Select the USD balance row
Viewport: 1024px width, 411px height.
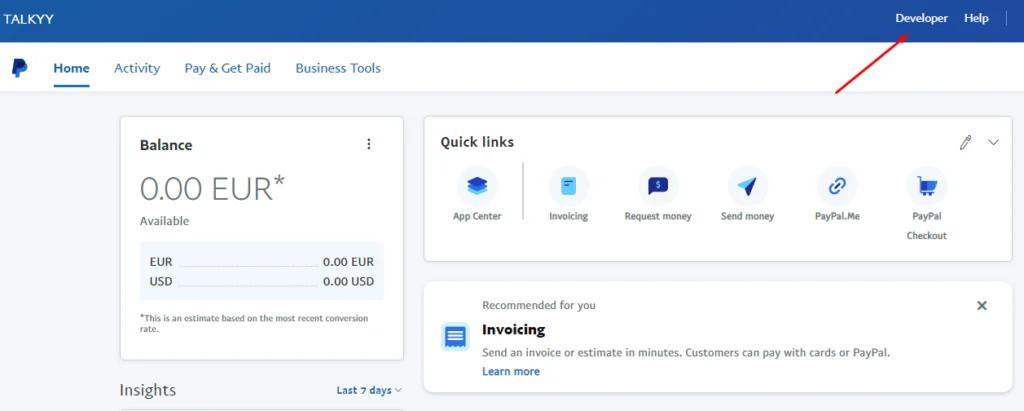click(x=262, y=282)
